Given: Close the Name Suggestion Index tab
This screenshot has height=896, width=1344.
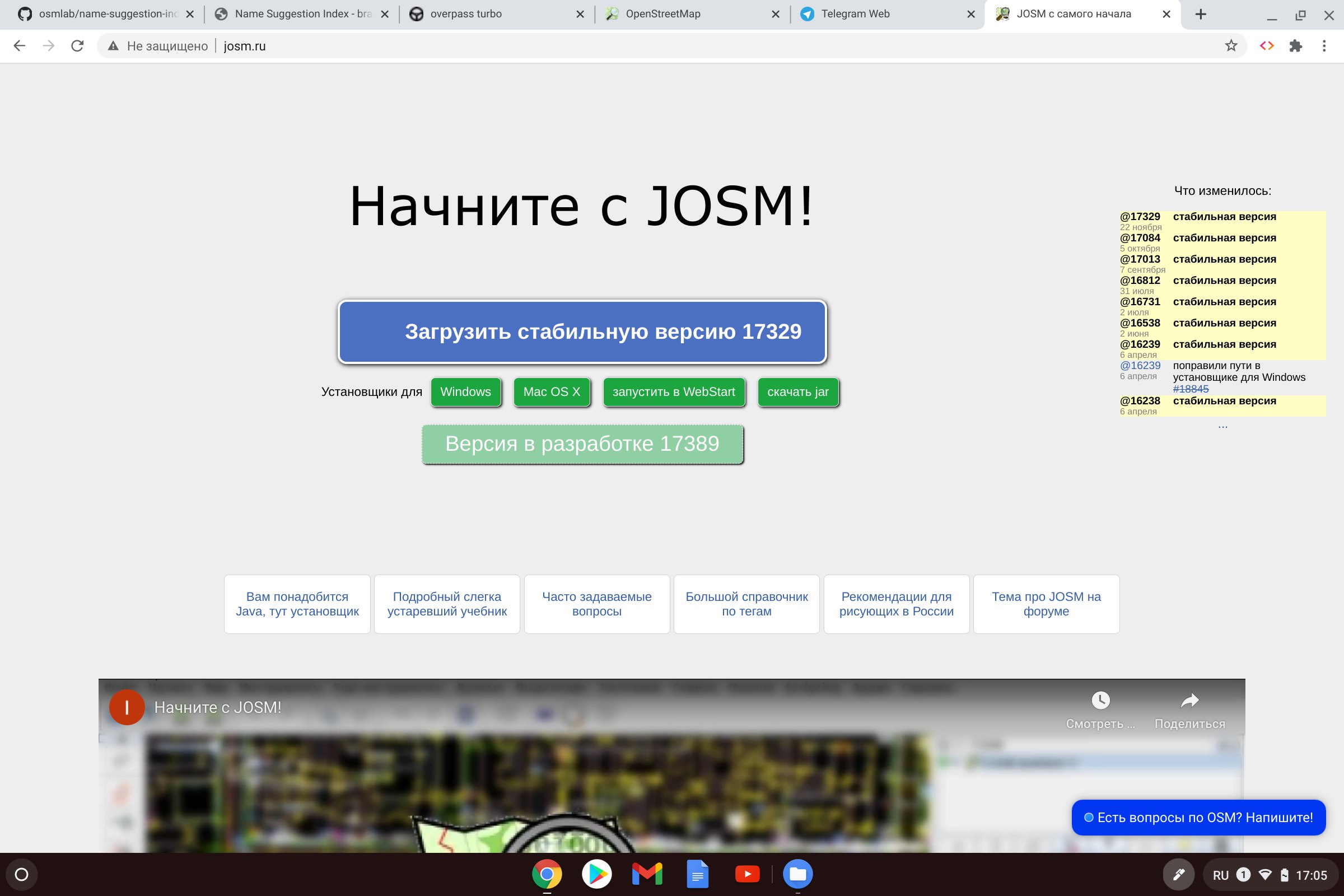Looking at the screenshot, I should pyautogui.click(x=385, y=15).
